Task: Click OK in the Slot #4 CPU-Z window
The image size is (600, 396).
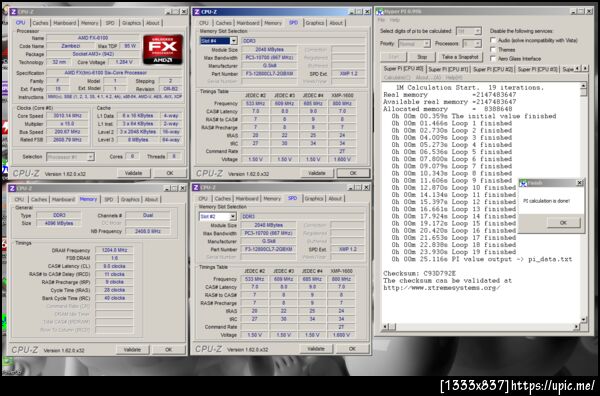Action: (353, 173)
